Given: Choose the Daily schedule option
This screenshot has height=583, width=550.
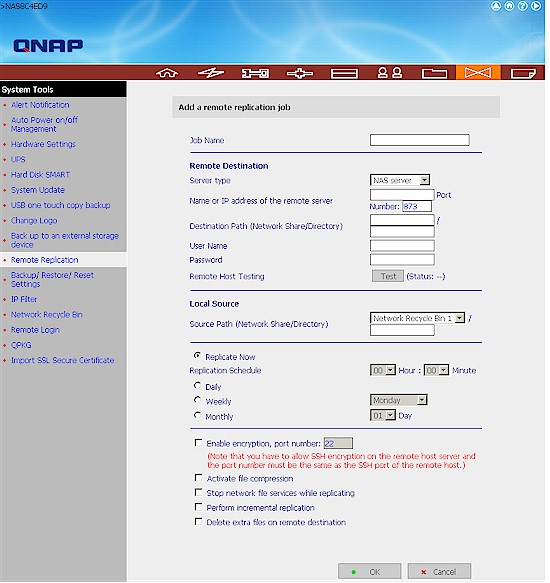Looking at the screenshot, I should 197,386.
